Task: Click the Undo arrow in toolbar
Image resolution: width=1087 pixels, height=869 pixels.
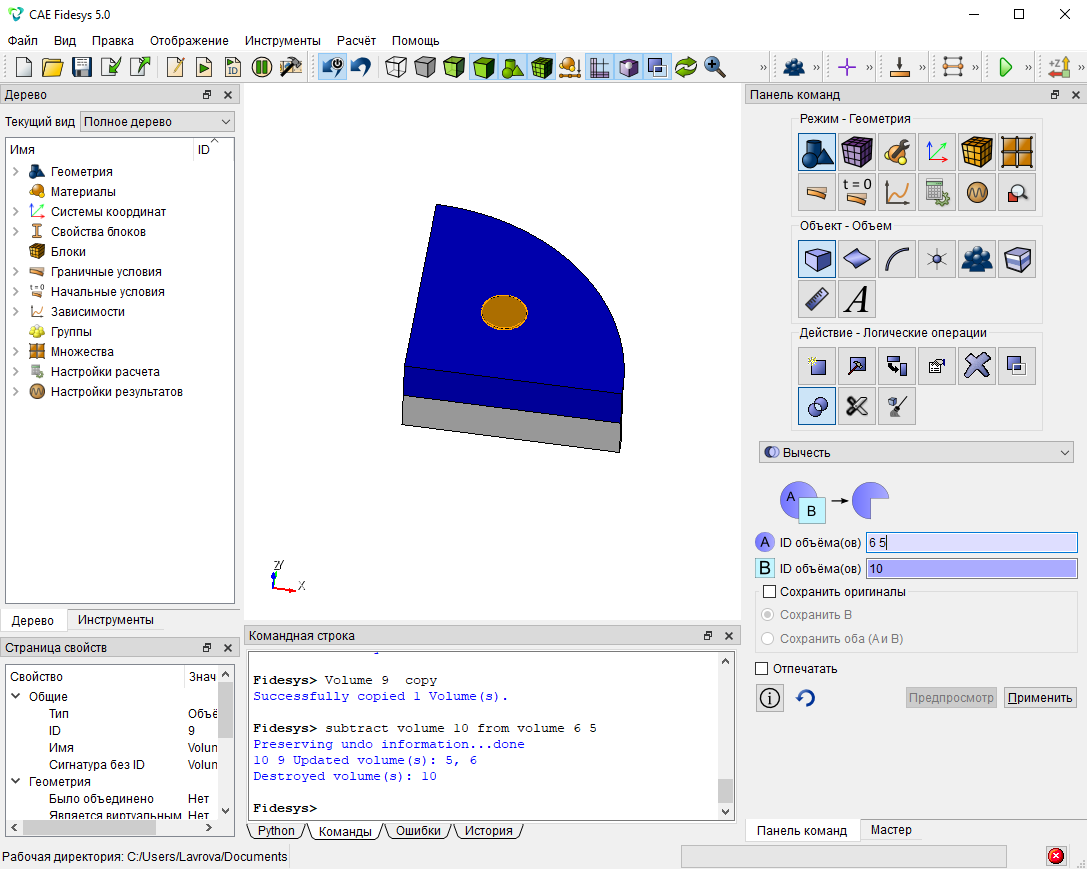Action: pos(361,67)
